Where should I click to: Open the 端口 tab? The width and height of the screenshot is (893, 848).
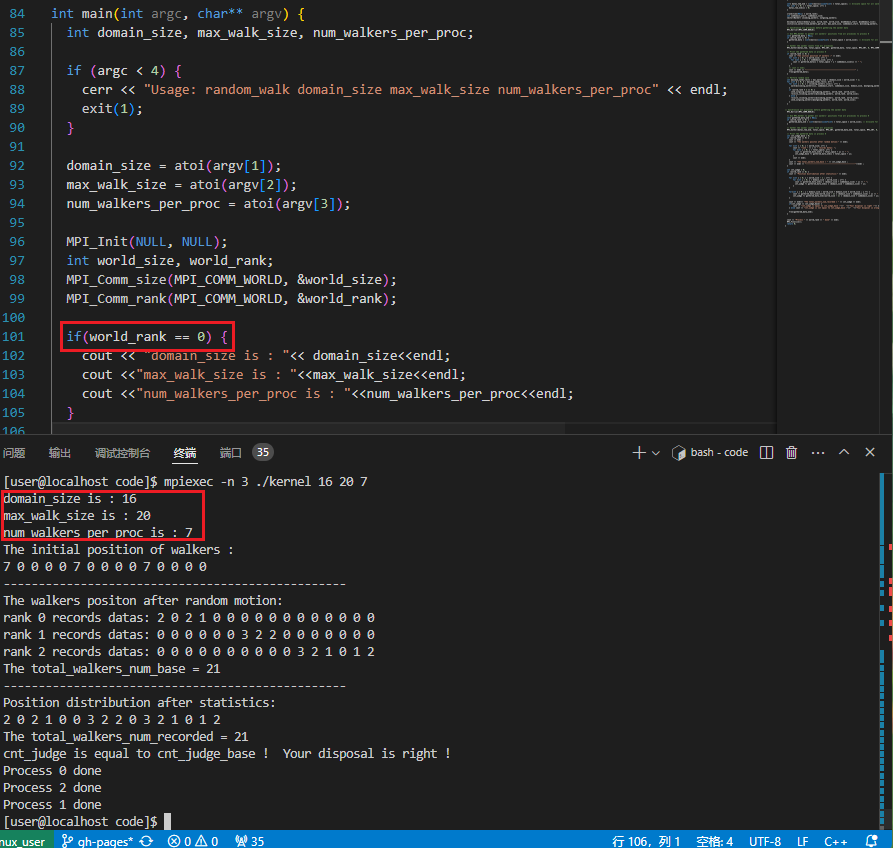231,453
